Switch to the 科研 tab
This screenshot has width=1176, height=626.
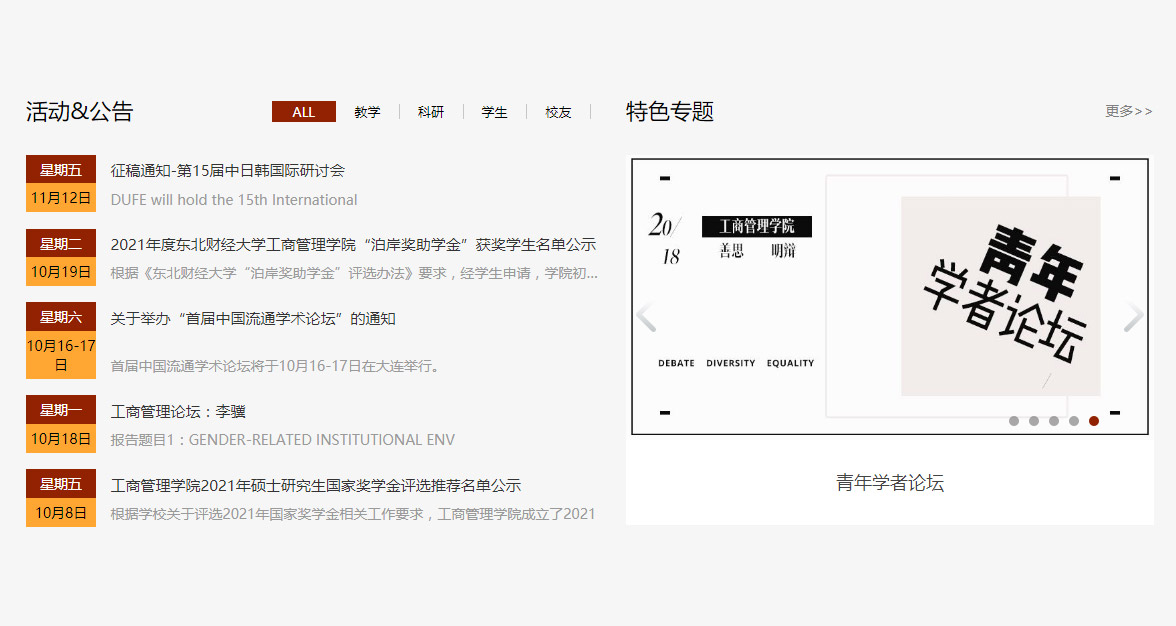(431, 112)
